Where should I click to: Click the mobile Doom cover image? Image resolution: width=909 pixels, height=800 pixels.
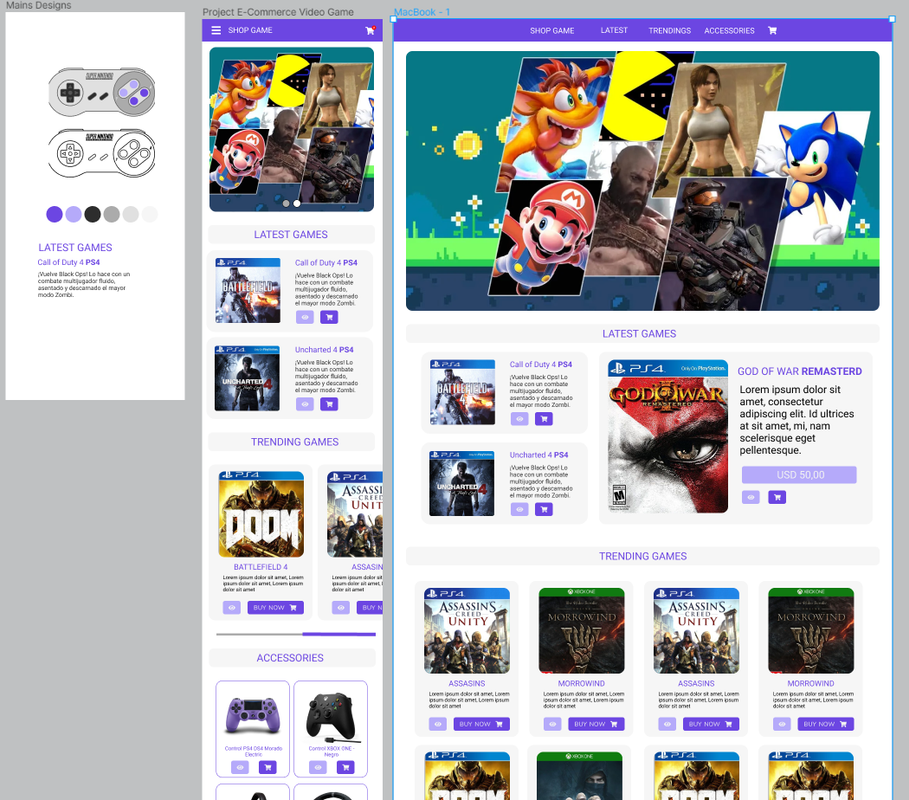point(261,514)
